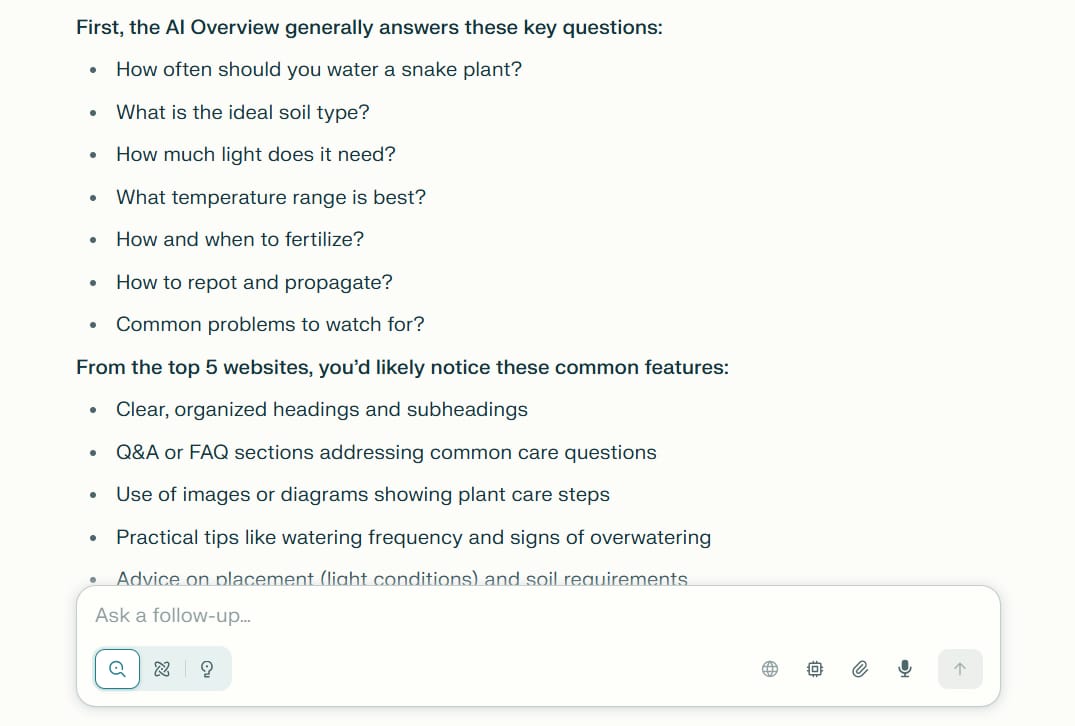Open the globe sources selector
Image resolution: width=1075 pixels, height=726 pixels.
(x=770, y=668)
